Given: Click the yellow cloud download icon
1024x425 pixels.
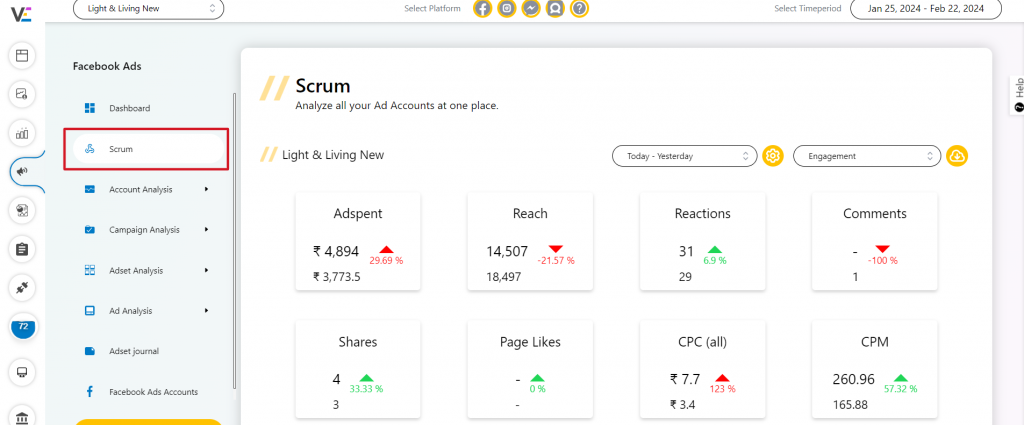Looking at the screenshot, I should pos(957,156).
